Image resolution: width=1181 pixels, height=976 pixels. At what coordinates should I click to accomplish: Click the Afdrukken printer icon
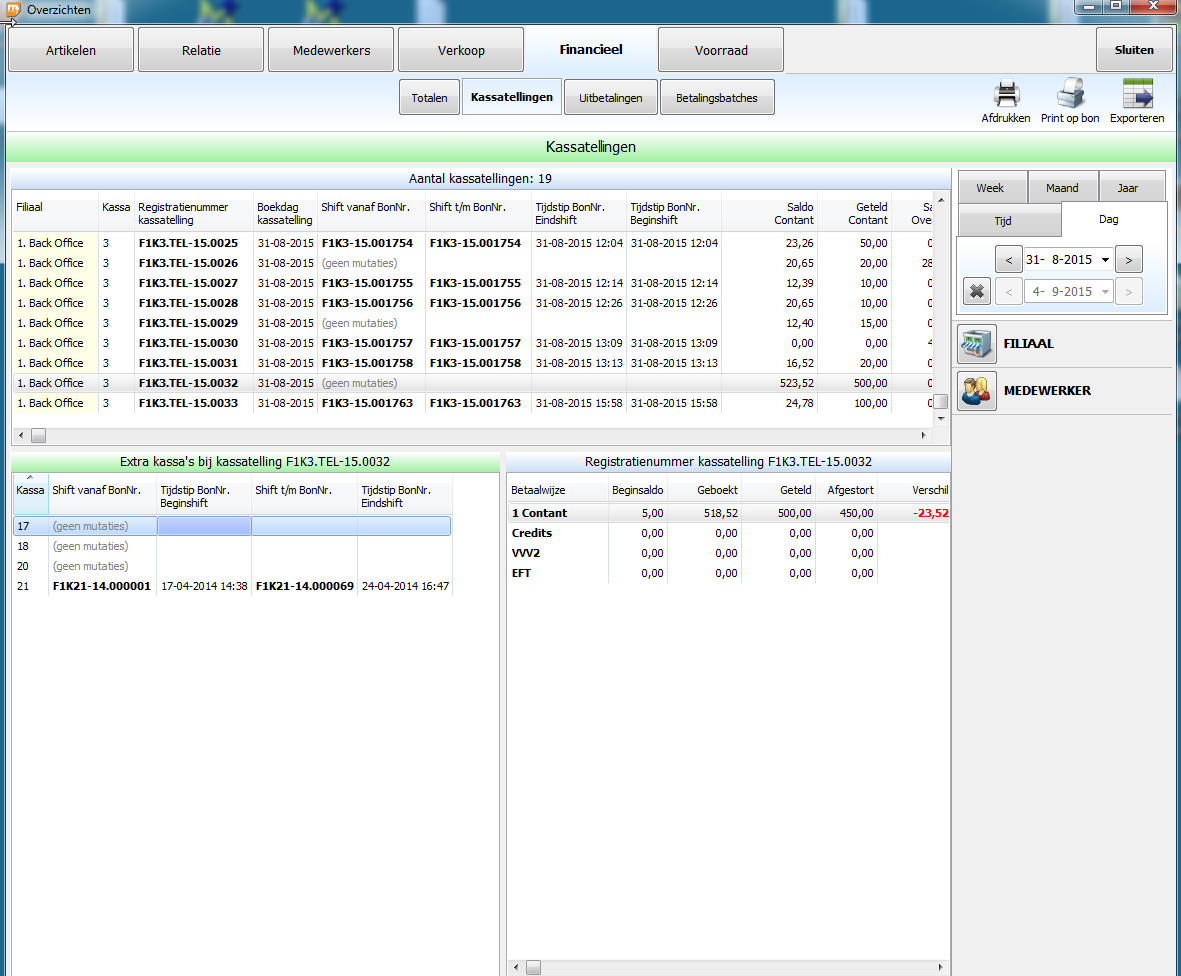click(1005, 95)
